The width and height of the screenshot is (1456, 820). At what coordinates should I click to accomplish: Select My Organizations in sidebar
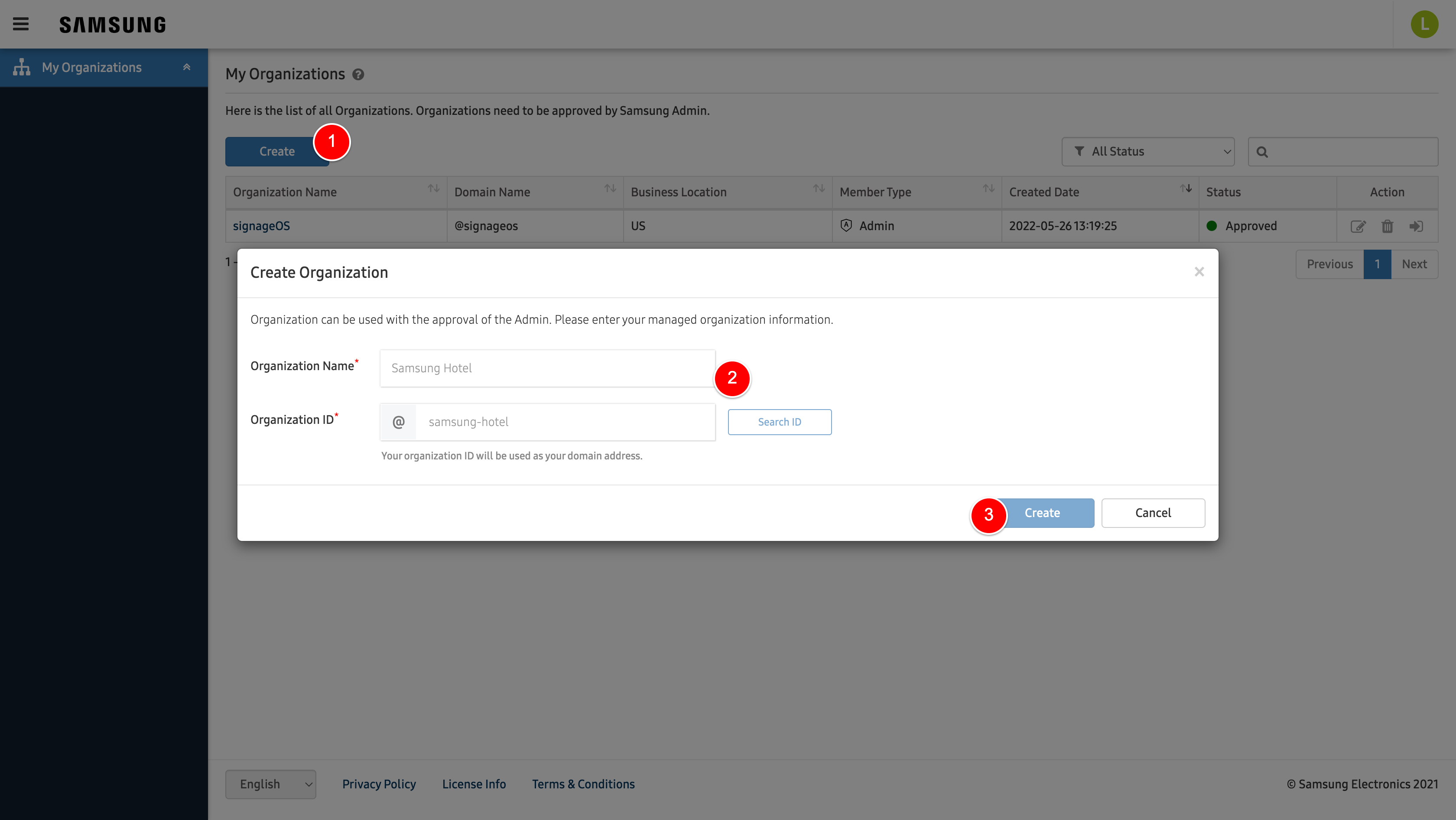pos(91,67)
